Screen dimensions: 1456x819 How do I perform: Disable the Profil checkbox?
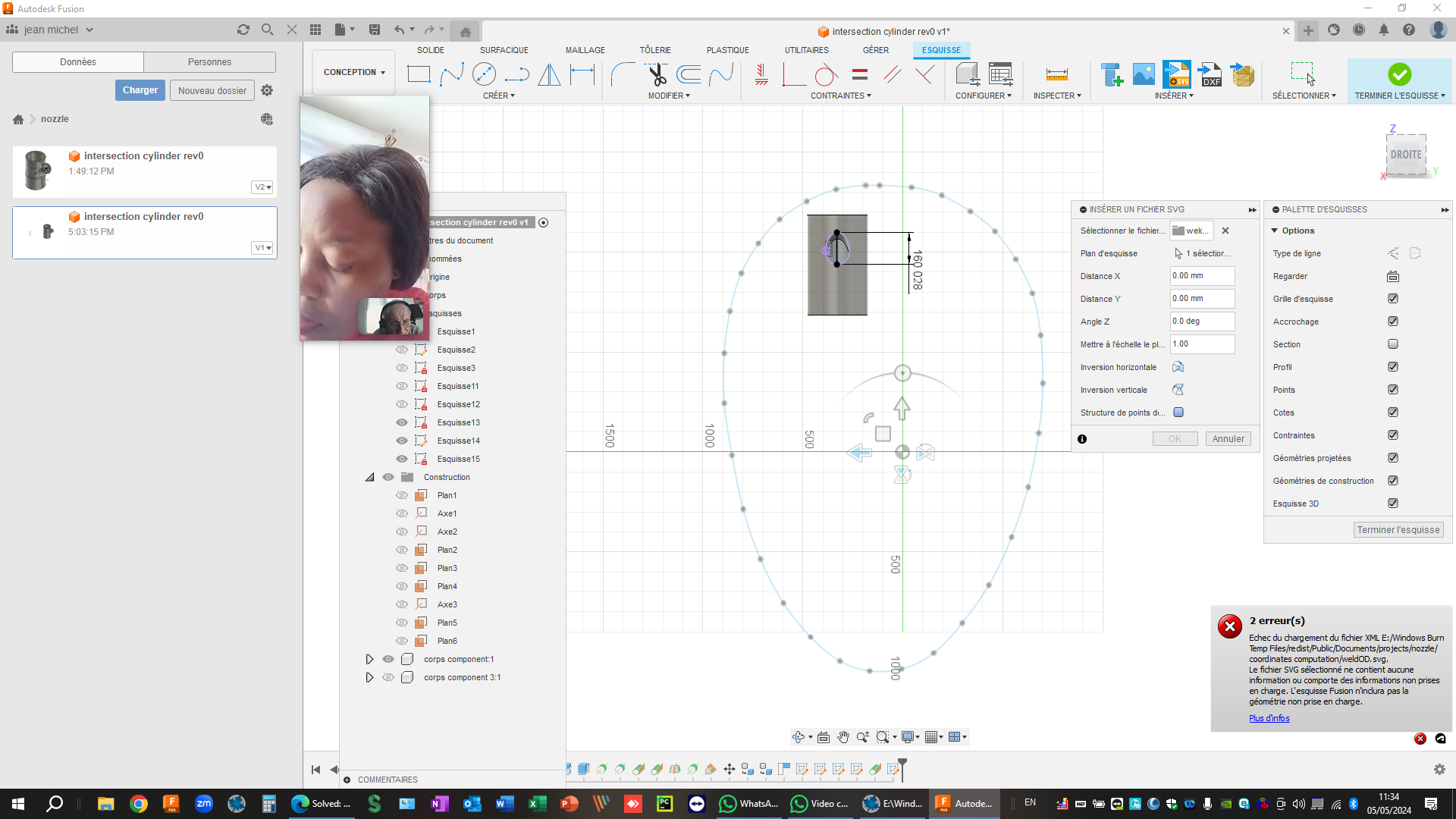pos(1392,366)
